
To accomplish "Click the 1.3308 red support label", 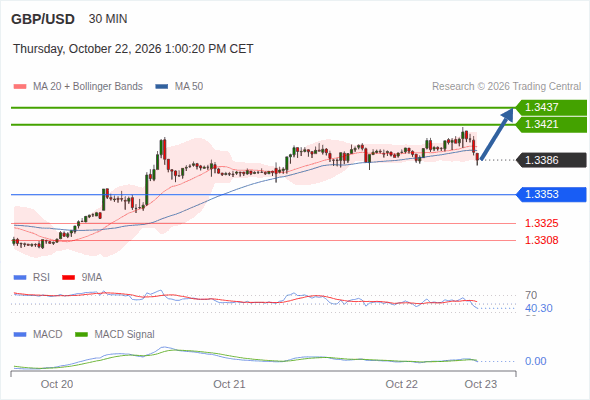I will coord(541,240).
